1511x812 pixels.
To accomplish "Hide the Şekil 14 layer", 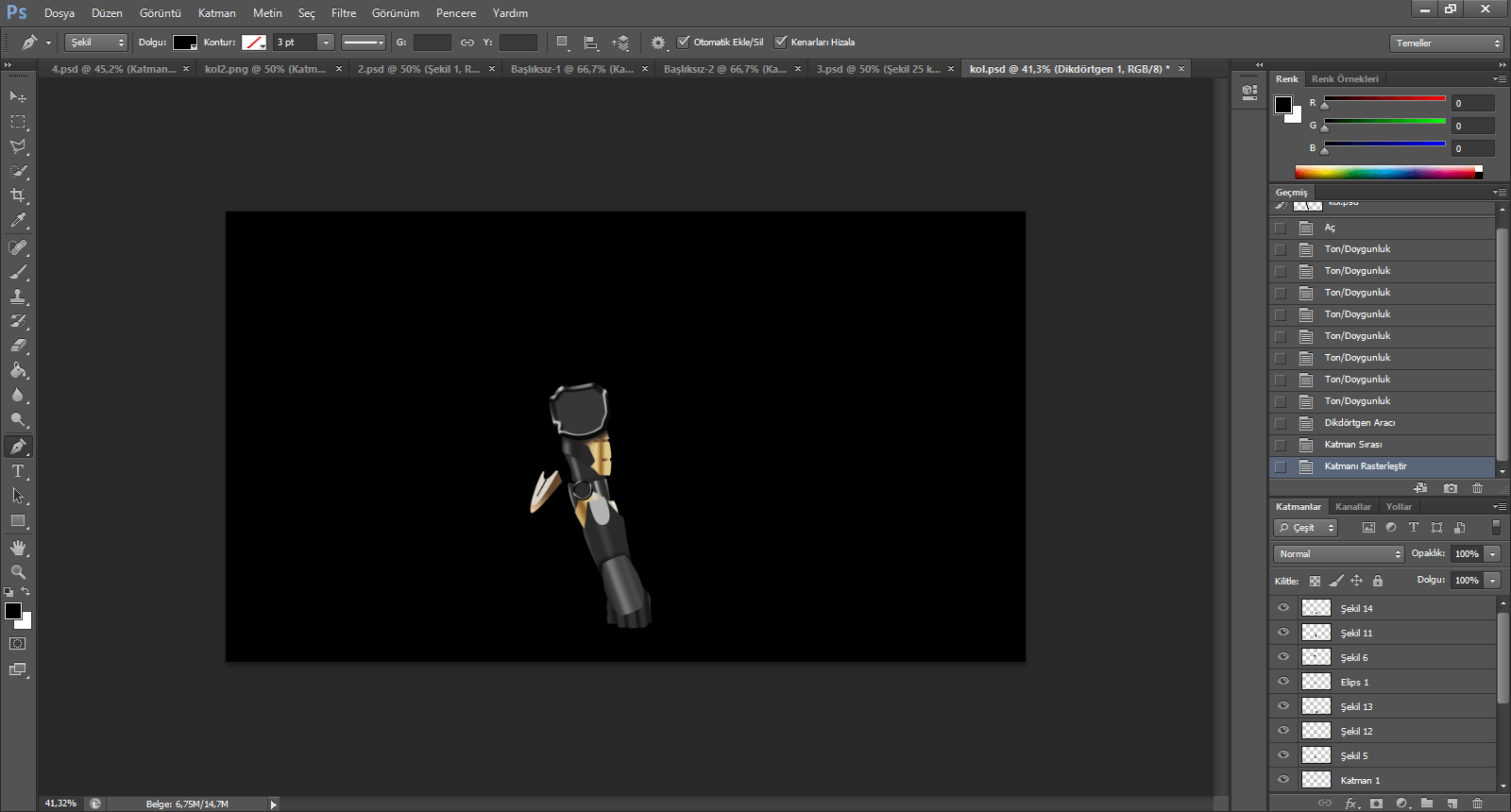I will coord(1283,608).
